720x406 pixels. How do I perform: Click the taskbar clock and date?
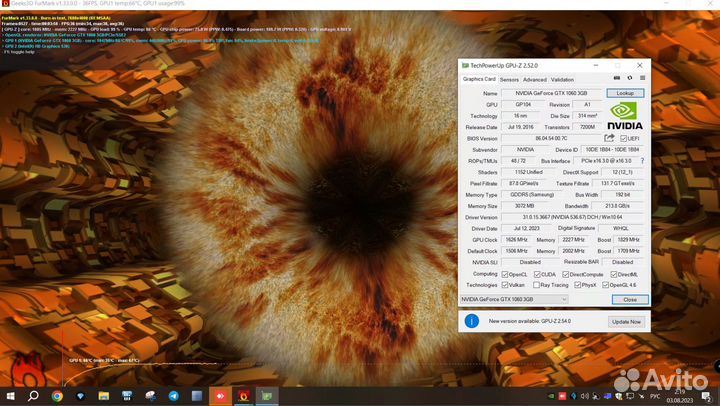click(x=680, y=396)
